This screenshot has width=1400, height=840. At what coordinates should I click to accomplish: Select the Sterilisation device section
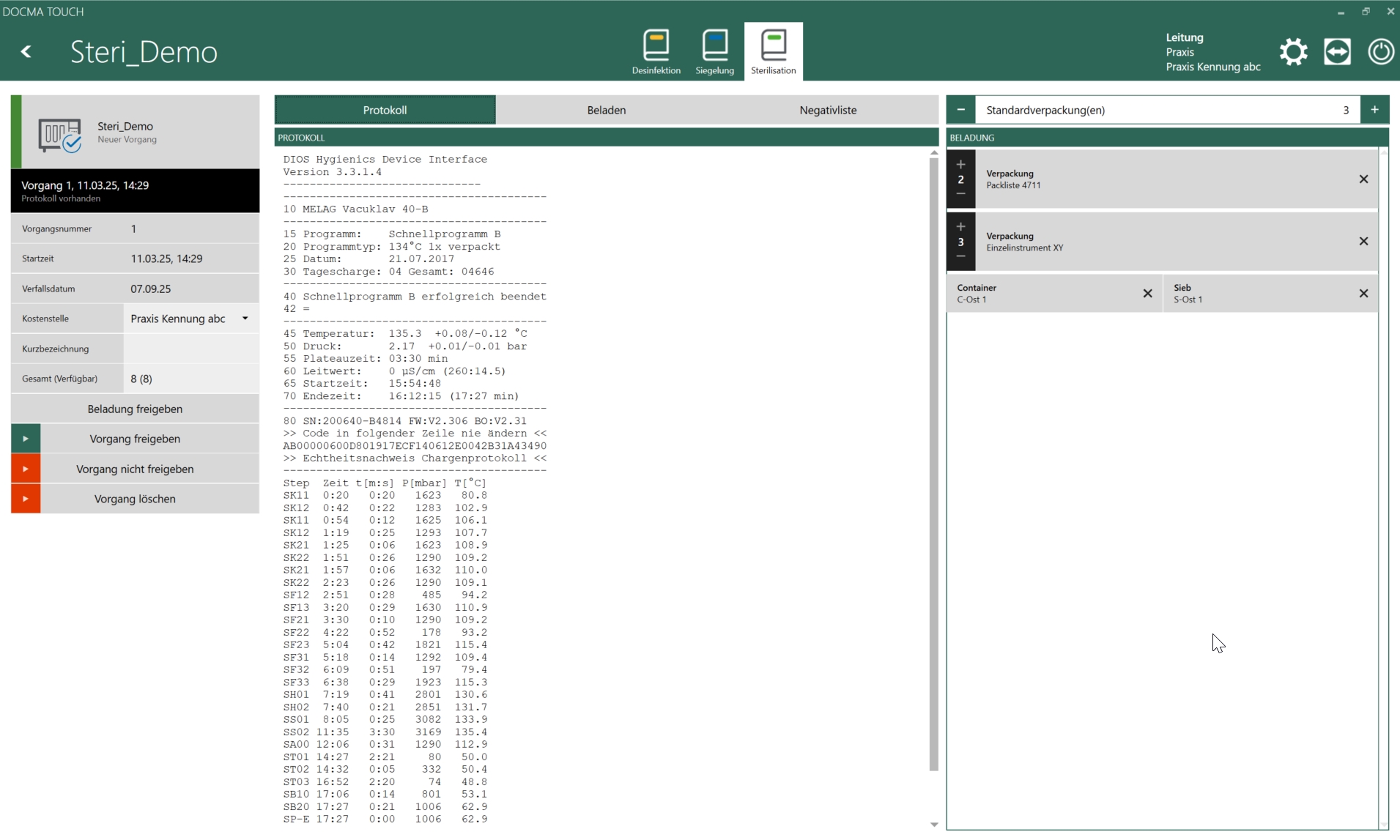click(773, 51)
